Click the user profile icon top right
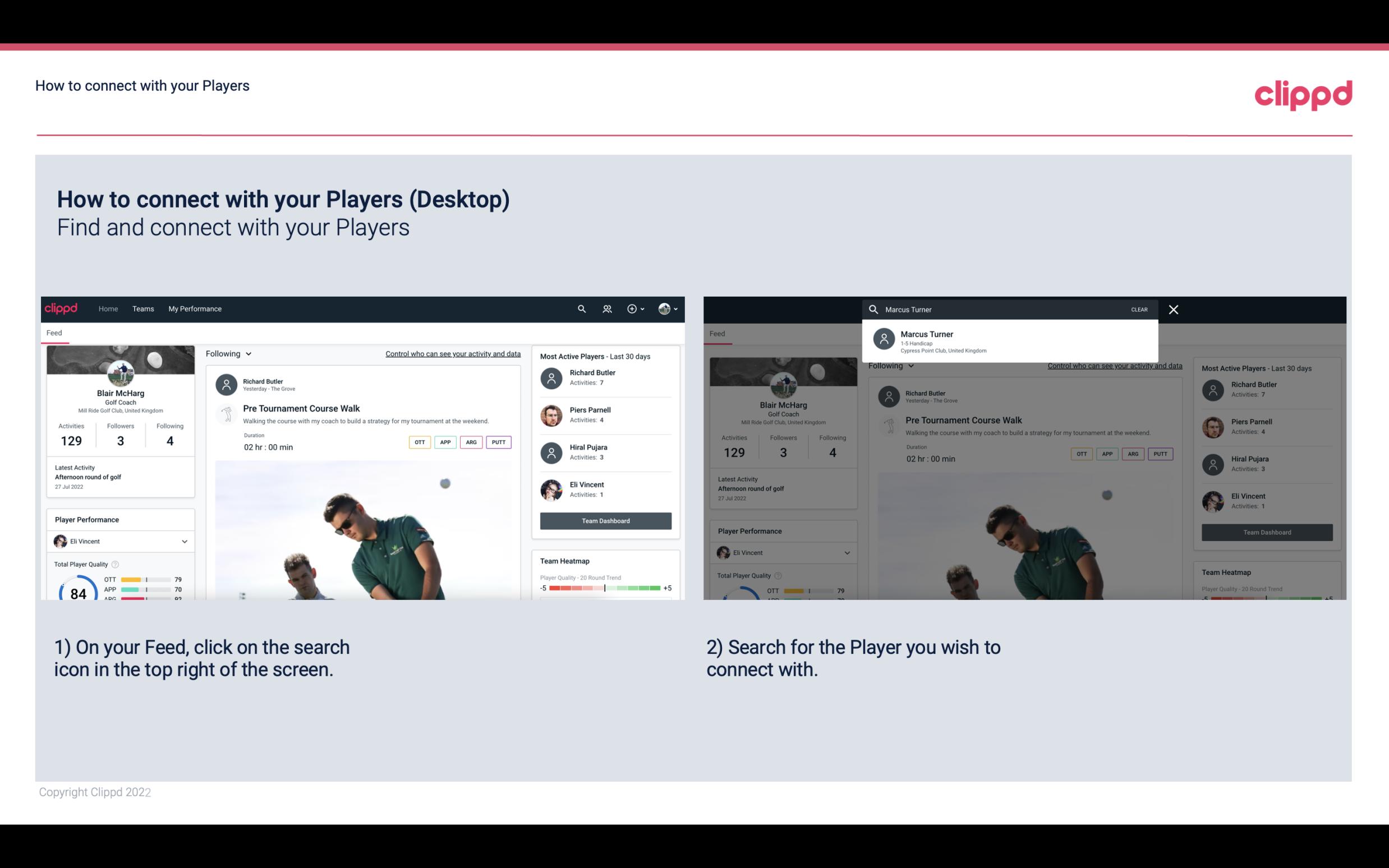Viewport: 1389px width, 868px height. click(665, 309)
